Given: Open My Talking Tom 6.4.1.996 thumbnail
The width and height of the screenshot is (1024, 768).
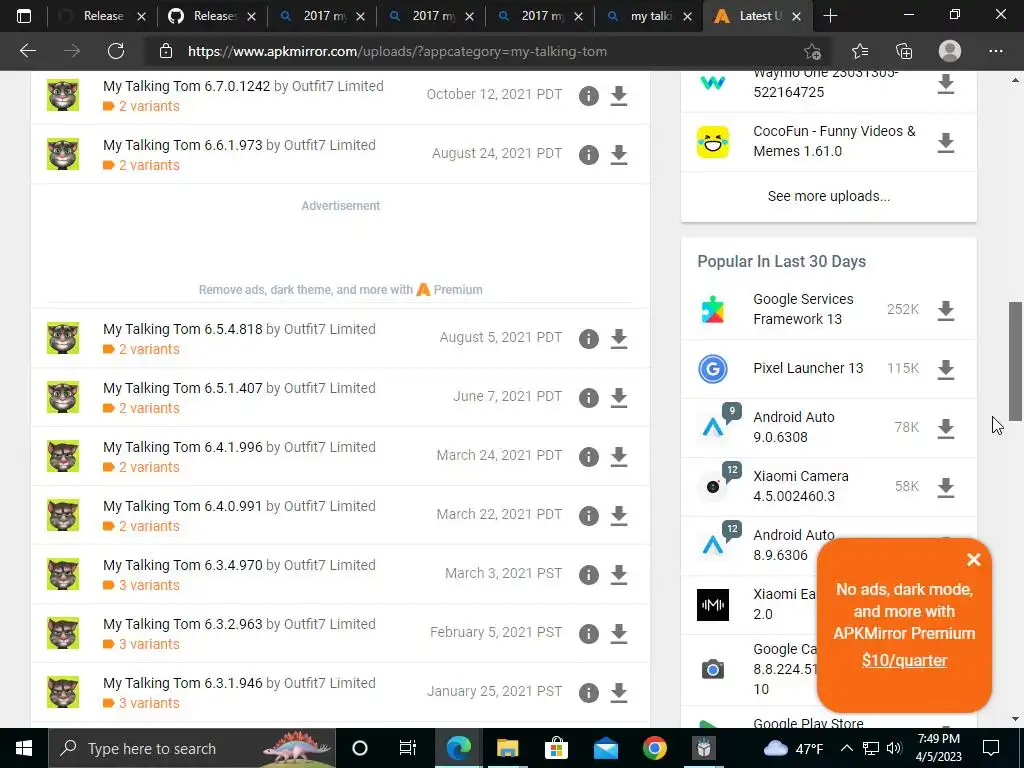Looking at the screenshot, I should click(63, 456).
